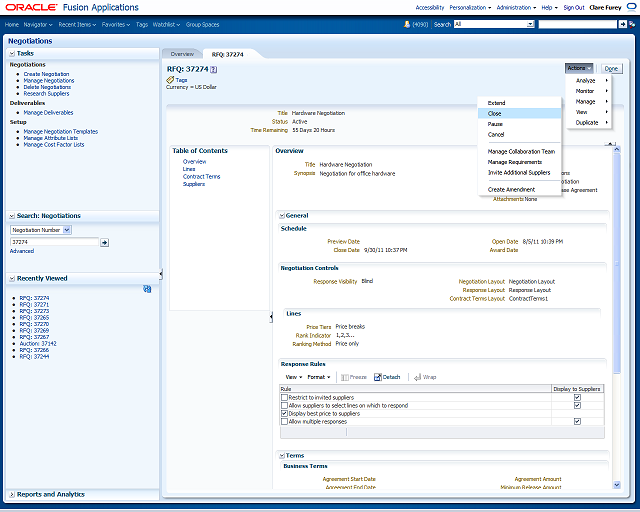The image size is (640, 512).
Task: Open Format menu in Response Rules
Action: [318, 377]
